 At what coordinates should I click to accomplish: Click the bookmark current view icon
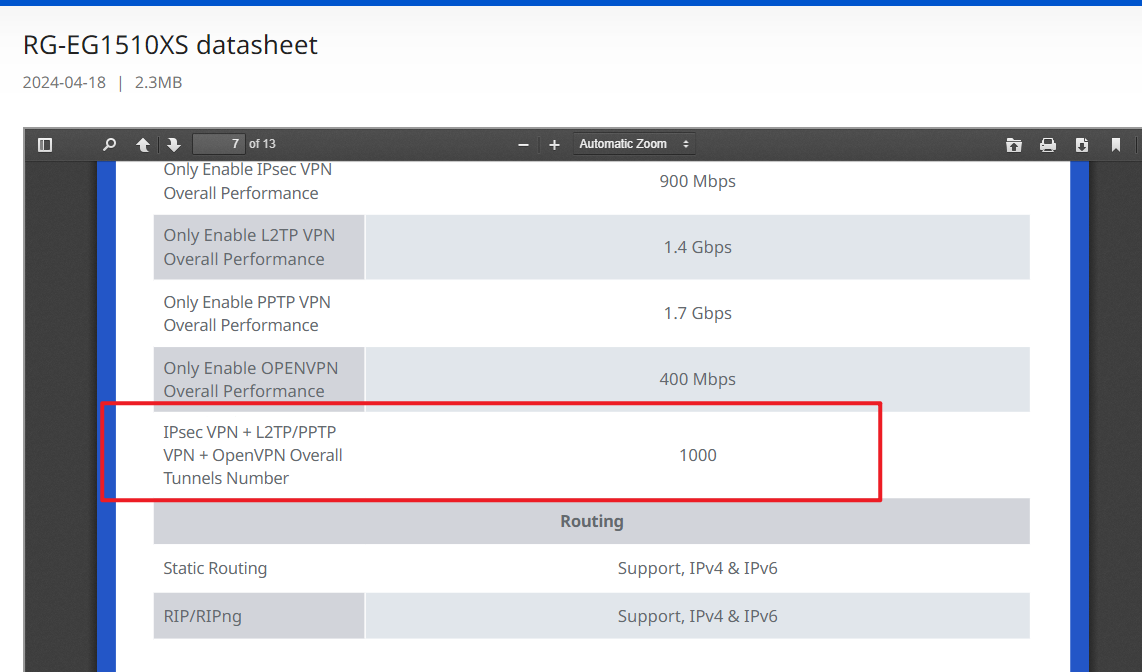1116,145
